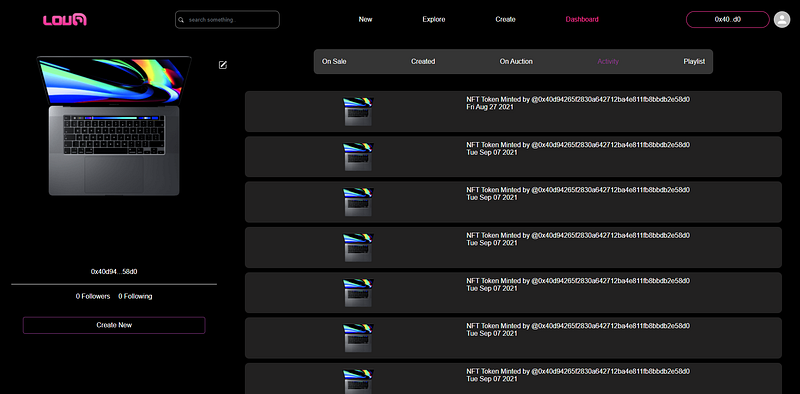
Task: Open the New page
Action: 365,19
